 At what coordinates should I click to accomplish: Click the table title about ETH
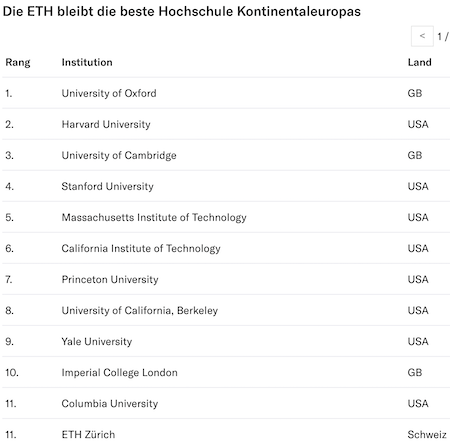[x=182, y=11]
